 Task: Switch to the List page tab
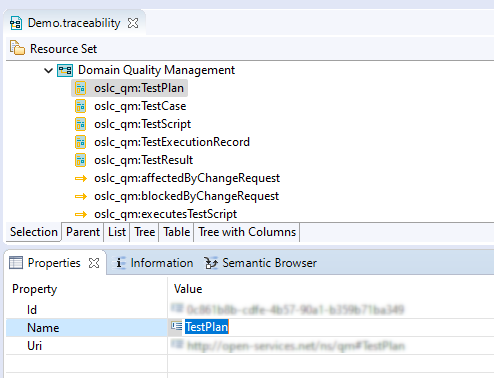coord(117,232)
